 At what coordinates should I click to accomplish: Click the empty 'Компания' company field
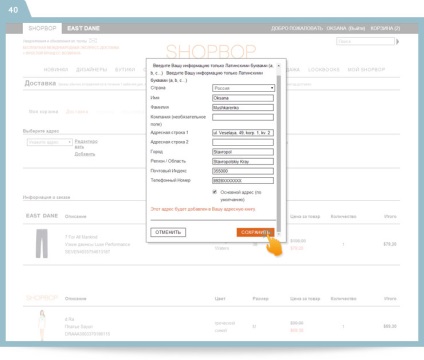click(243, 117)
